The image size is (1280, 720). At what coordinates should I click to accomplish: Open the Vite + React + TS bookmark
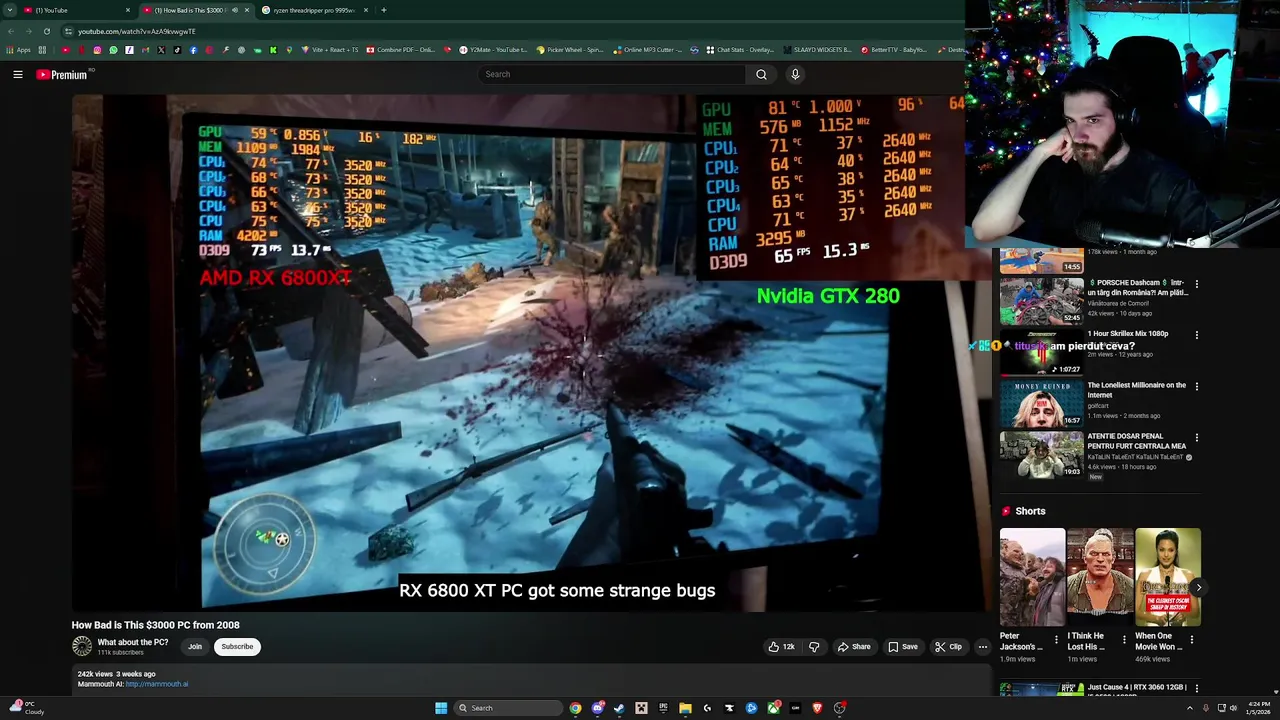pyautogui.click(x=330, y=50)
